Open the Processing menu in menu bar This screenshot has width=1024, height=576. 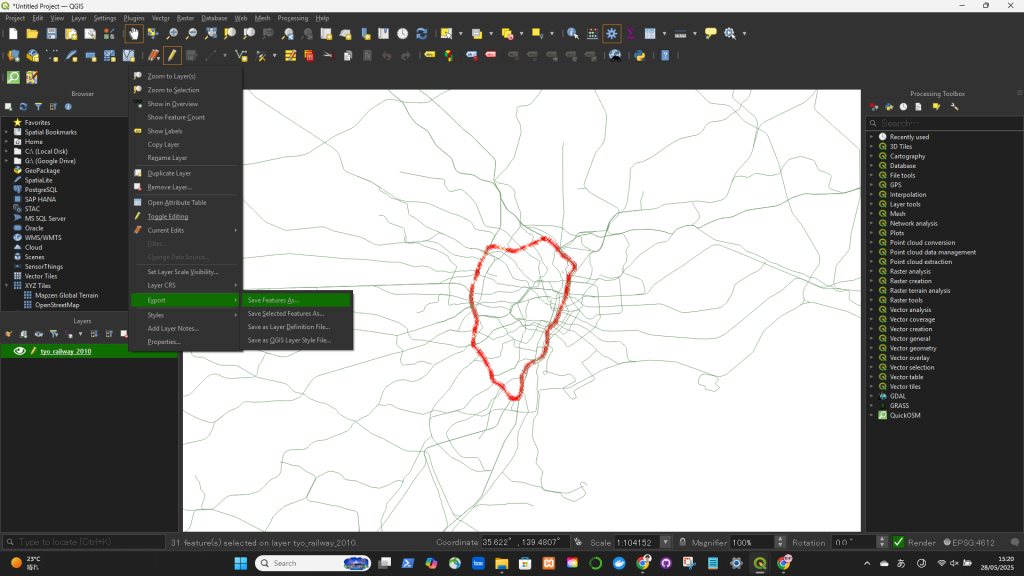293,18
